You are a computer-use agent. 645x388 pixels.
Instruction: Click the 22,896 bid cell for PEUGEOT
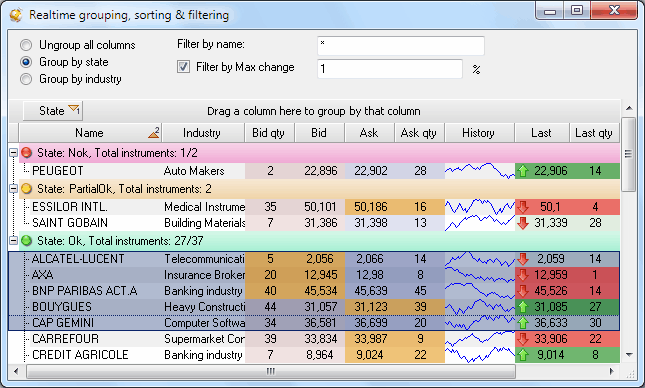click(x=321, y=171)
